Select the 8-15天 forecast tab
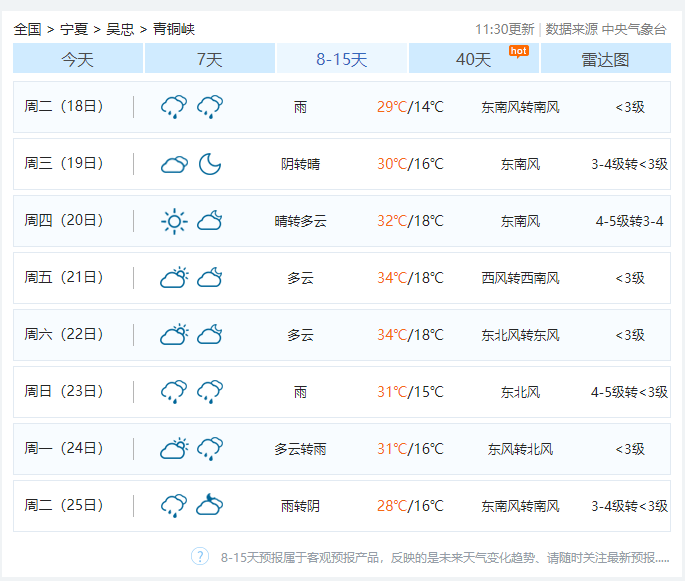685x581 pixels. [342, 59]
